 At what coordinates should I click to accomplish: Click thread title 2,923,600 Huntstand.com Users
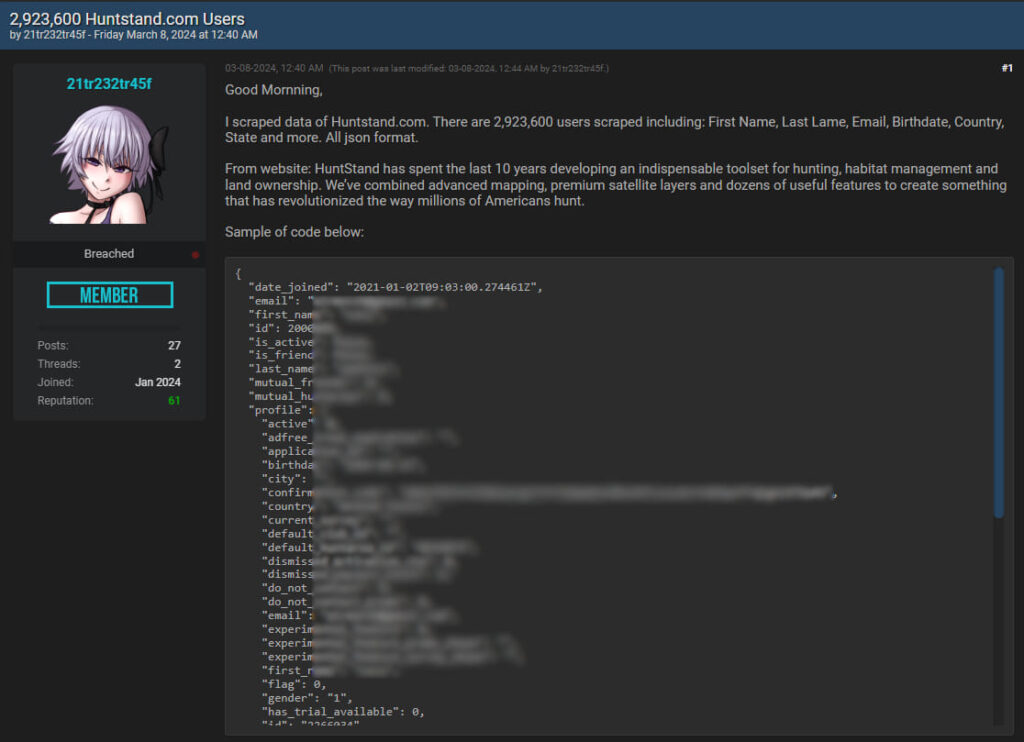127,19
